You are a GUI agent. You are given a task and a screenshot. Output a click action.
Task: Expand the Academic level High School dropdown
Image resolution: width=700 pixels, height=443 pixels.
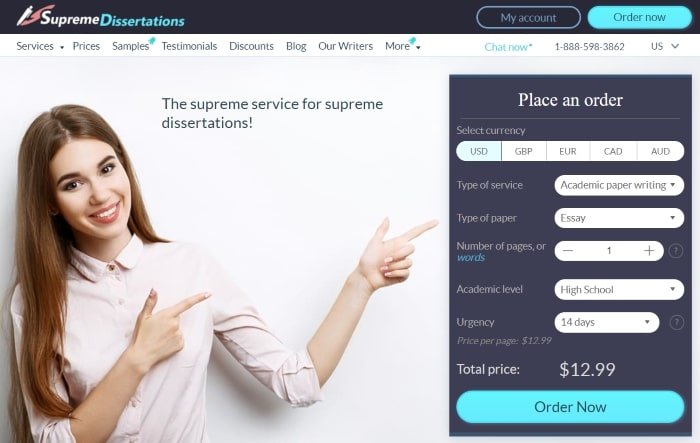619,290
